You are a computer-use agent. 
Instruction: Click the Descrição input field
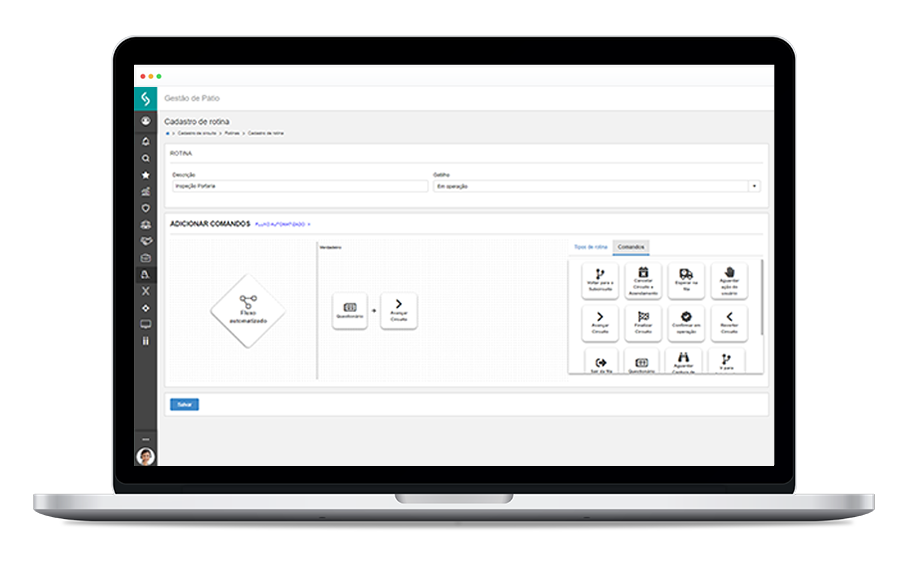tap(299, 186)
